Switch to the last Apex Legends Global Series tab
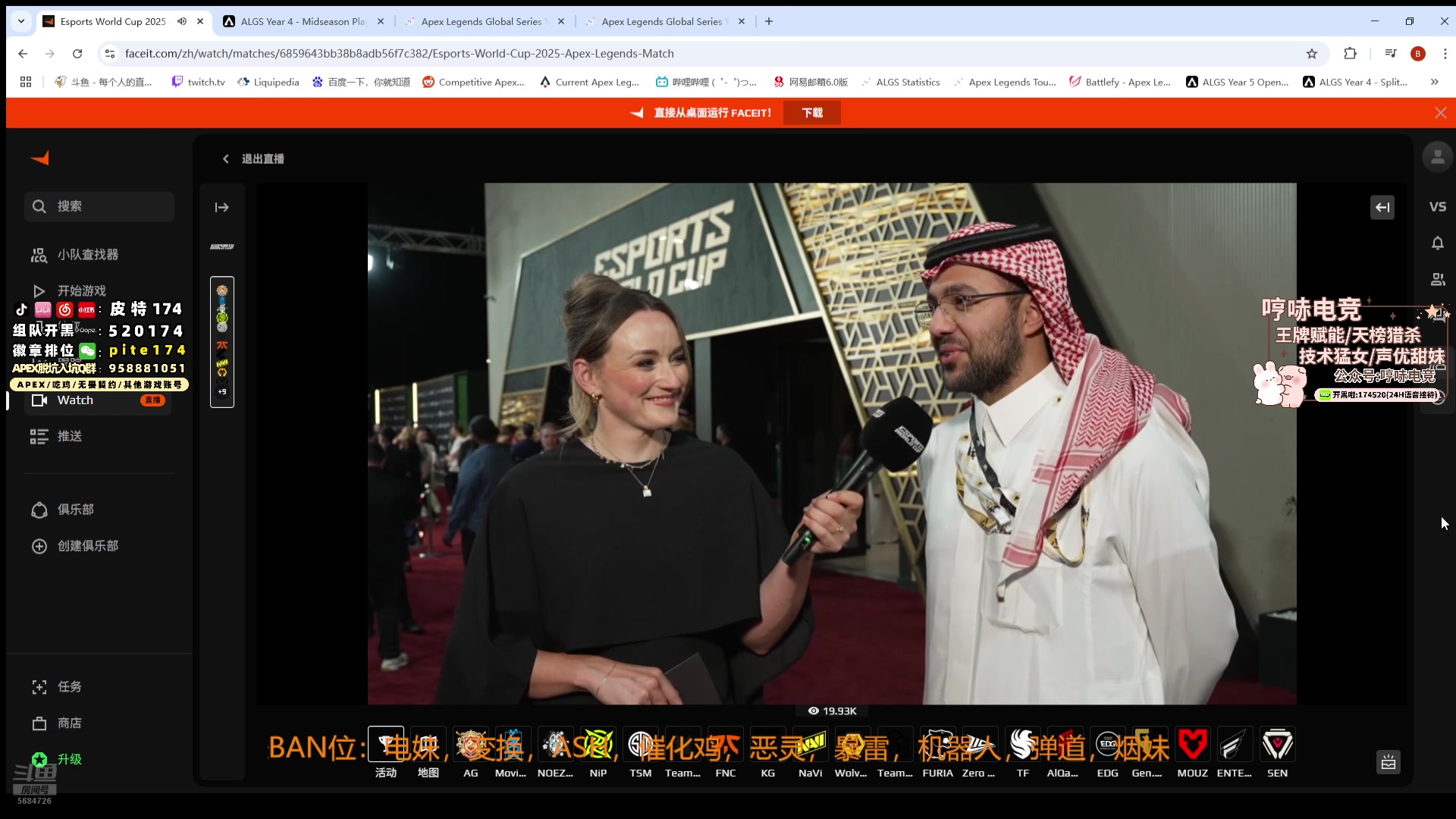1456x819 pixels. point(665,21)
